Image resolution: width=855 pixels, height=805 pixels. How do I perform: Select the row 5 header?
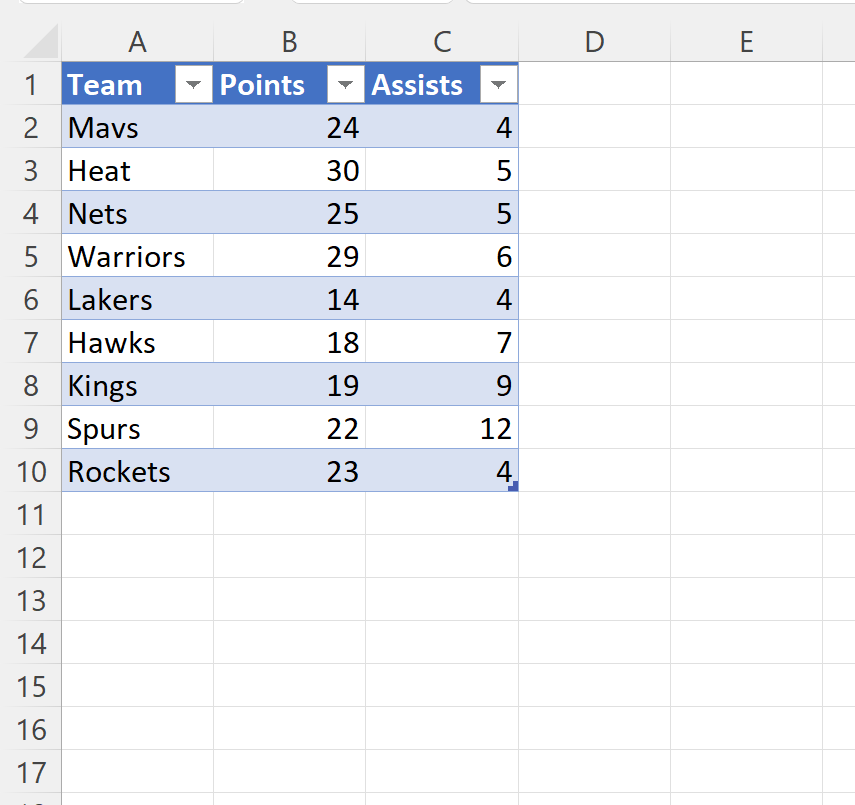coord(31,257)
